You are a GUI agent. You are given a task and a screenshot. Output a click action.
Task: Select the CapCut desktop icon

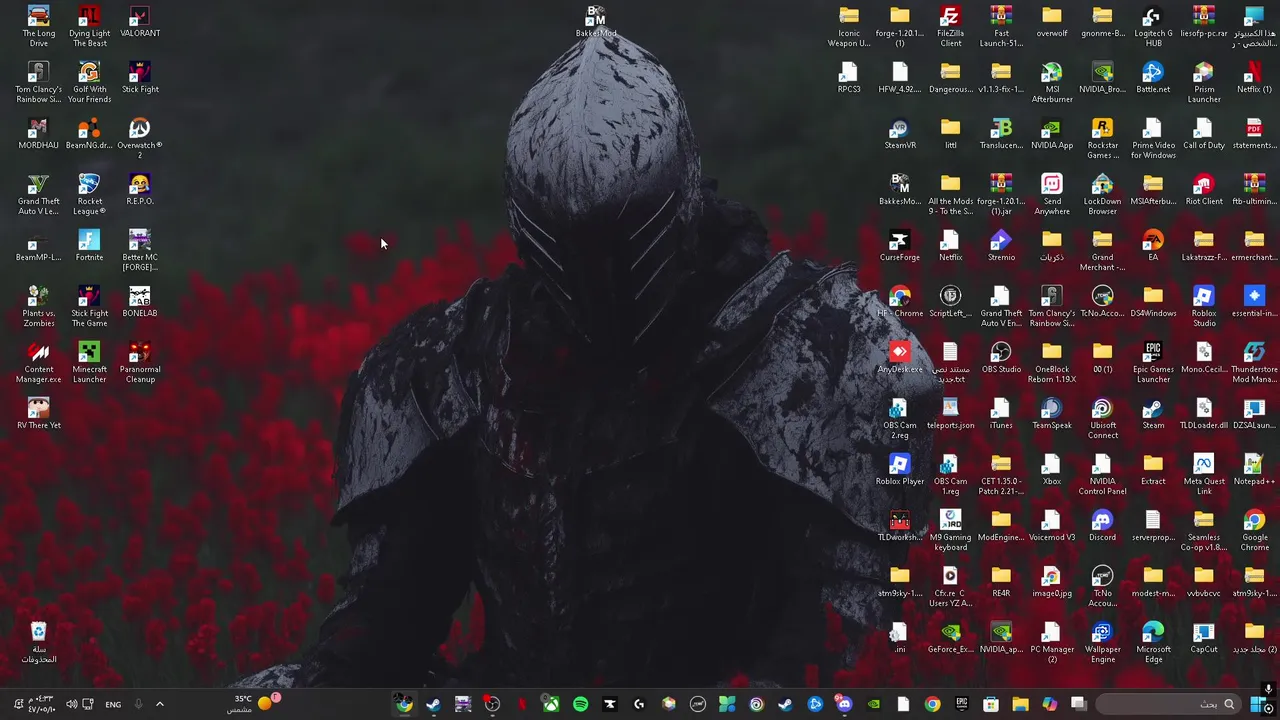pyautogui.click(x=1203, y=638)
